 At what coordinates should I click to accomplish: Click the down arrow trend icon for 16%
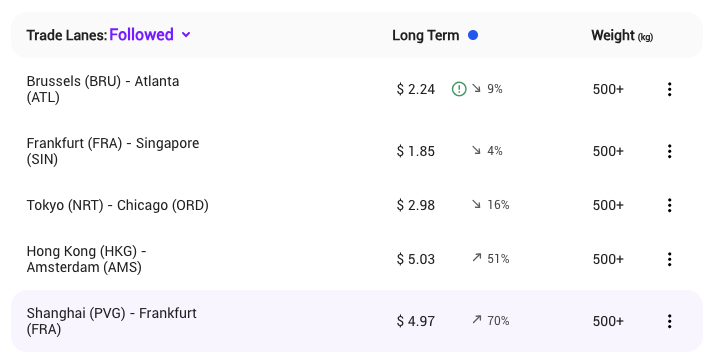coord(476,205)
